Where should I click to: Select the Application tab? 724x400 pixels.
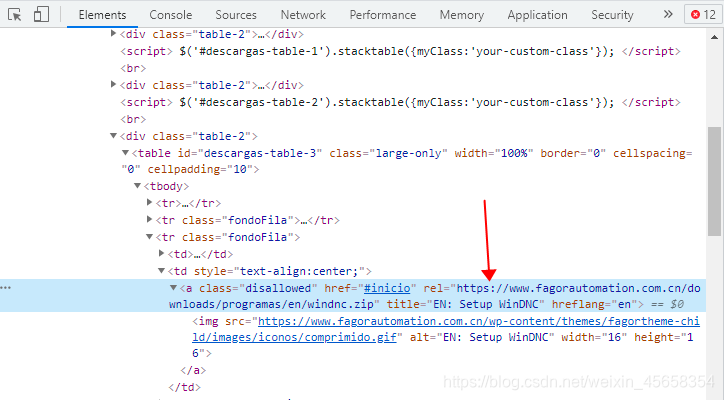click(537, 15)
